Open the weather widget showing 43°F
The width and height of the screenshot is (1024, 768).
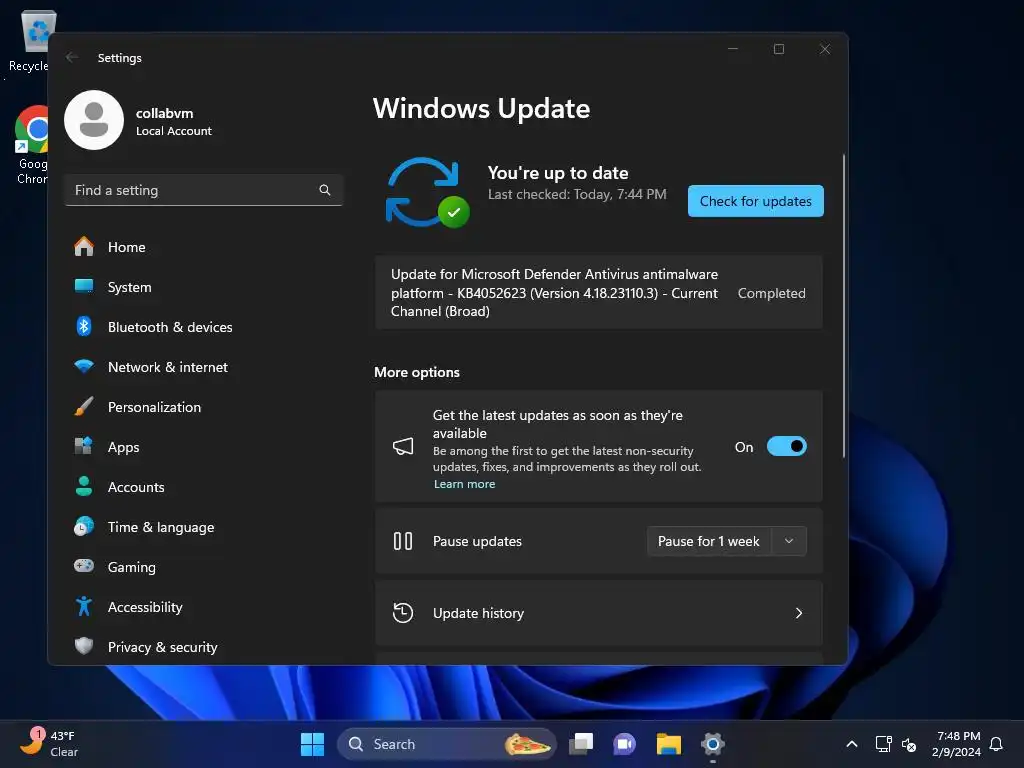pyautogui.click(x=49, y=744)
